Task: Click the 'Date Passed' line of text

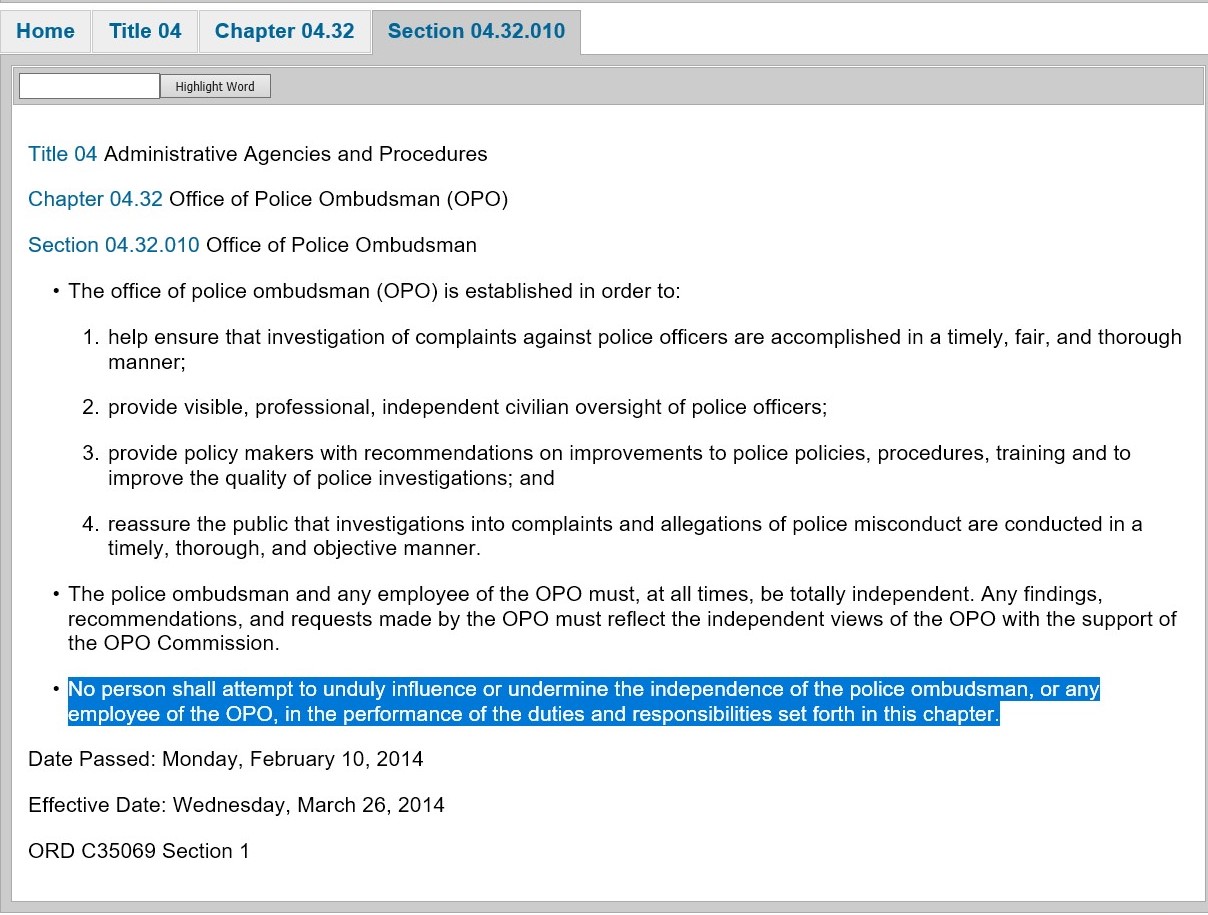Action: [226, 759]
